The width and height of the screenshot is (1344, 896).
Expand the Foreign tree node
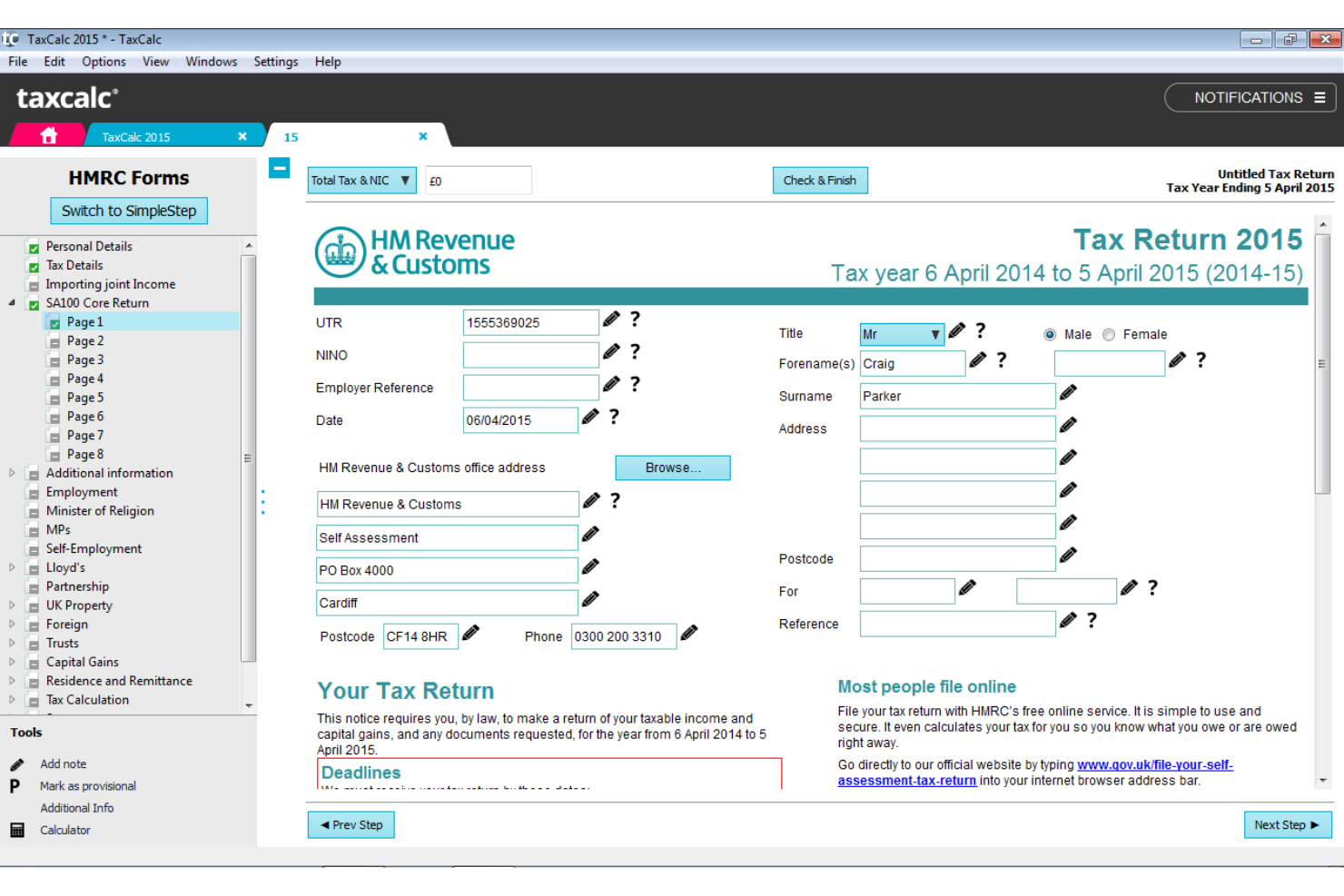[12, 625]
